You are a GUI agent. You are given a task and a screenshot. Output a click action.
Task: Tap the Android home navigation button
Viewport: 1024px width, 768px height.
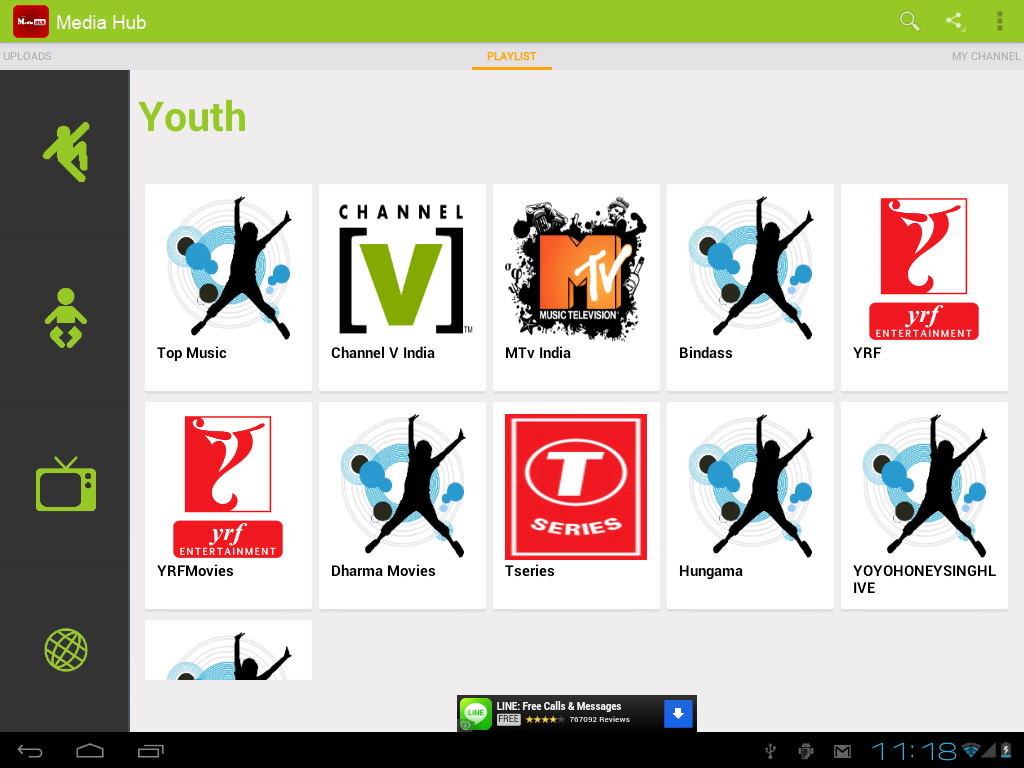point(90,751)
